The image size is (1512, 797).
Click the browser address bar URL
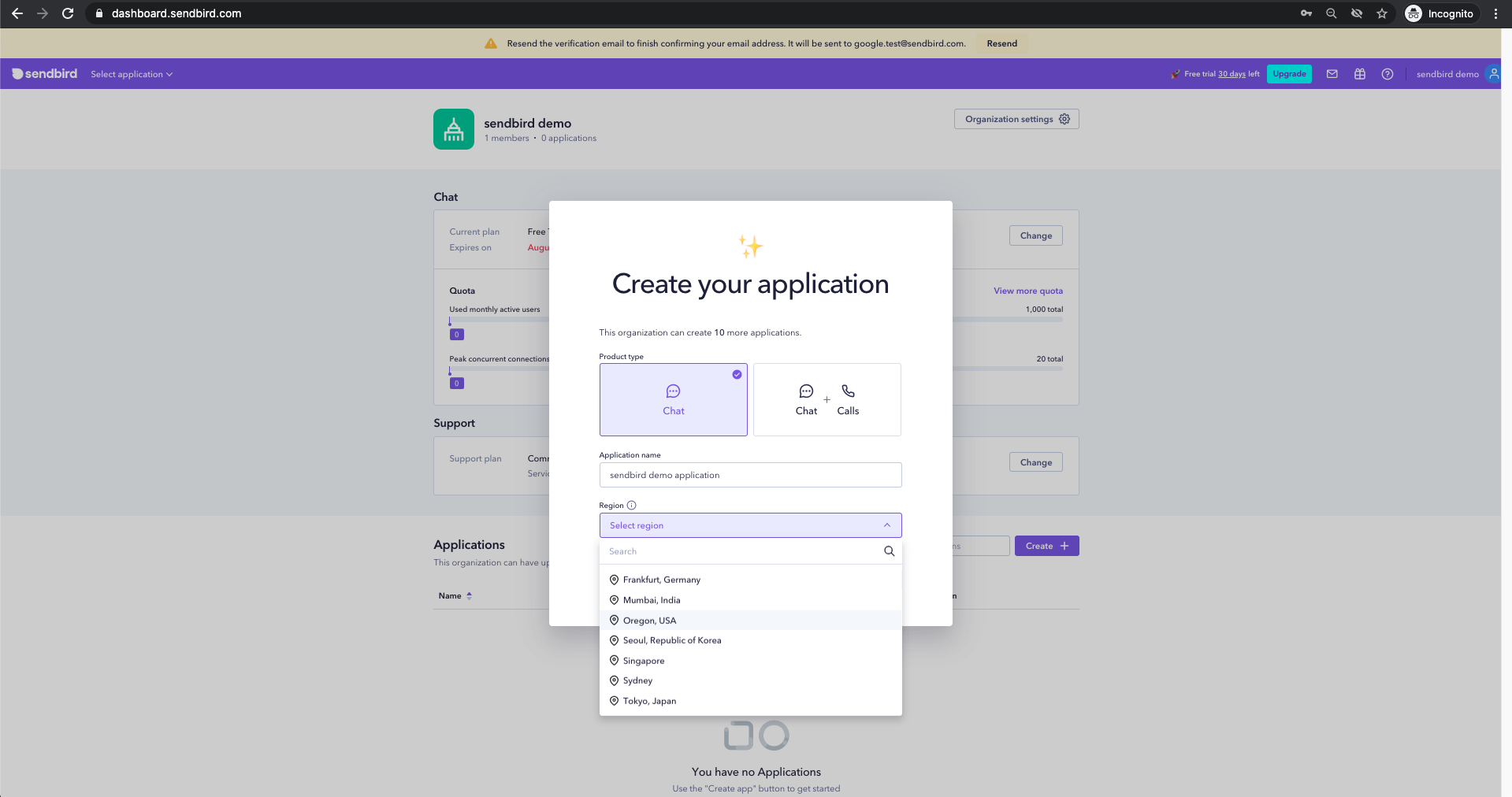point(176,13)
